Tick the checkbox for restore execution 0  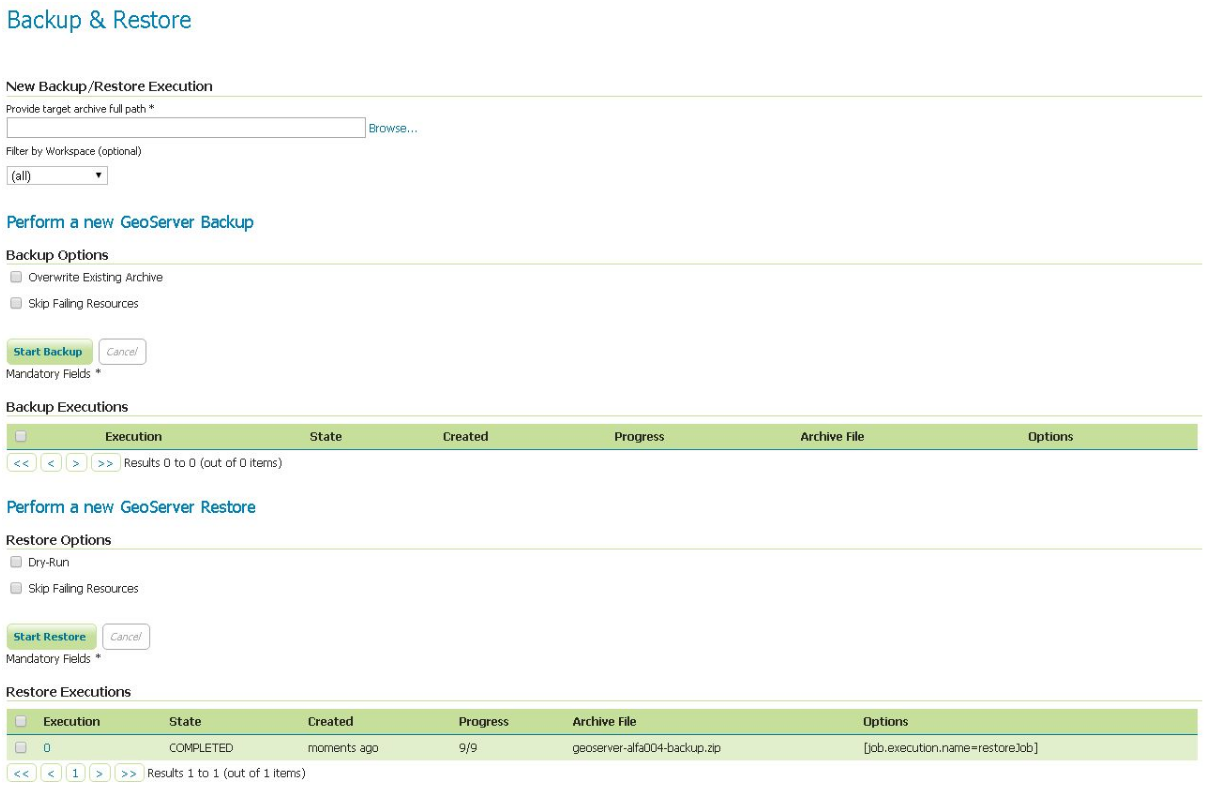pyautogui.click(x=21, y=747)
